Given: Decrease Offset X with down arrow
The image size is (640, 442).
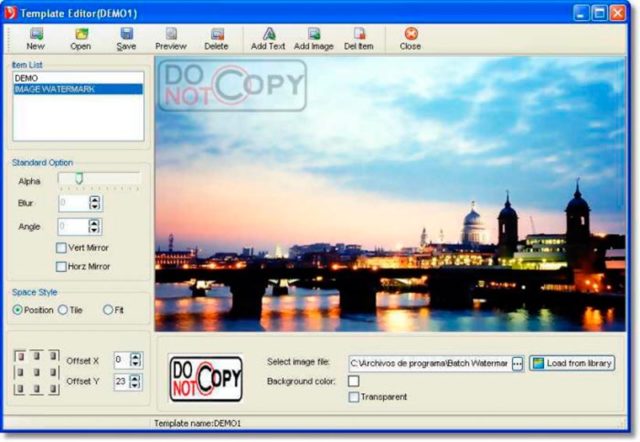Looking at the screenshot, I should click(x=136, y=363).
